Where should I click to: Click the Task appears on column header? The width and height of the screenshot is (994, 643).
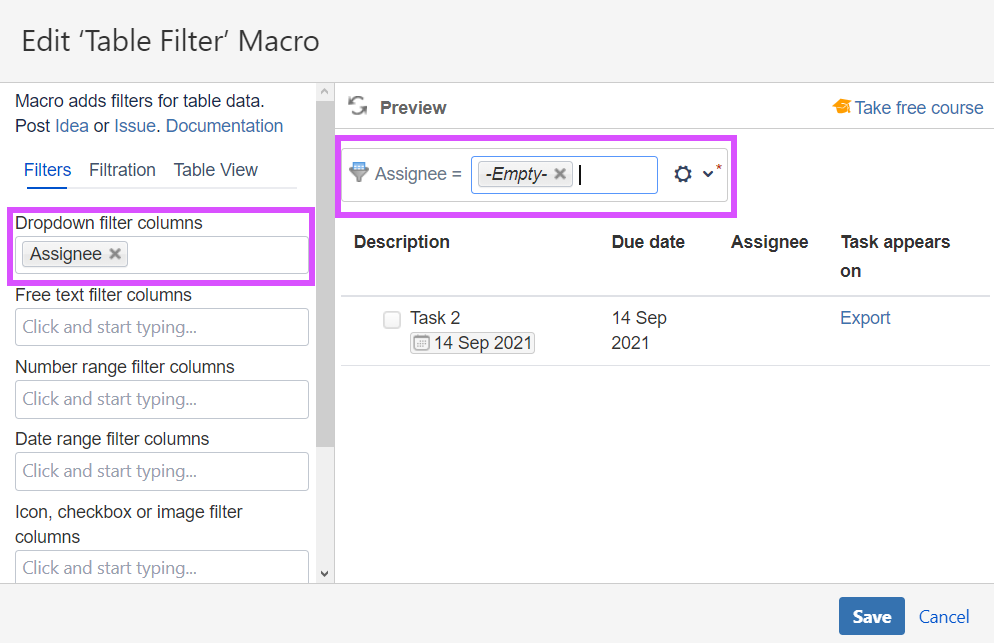895,256
